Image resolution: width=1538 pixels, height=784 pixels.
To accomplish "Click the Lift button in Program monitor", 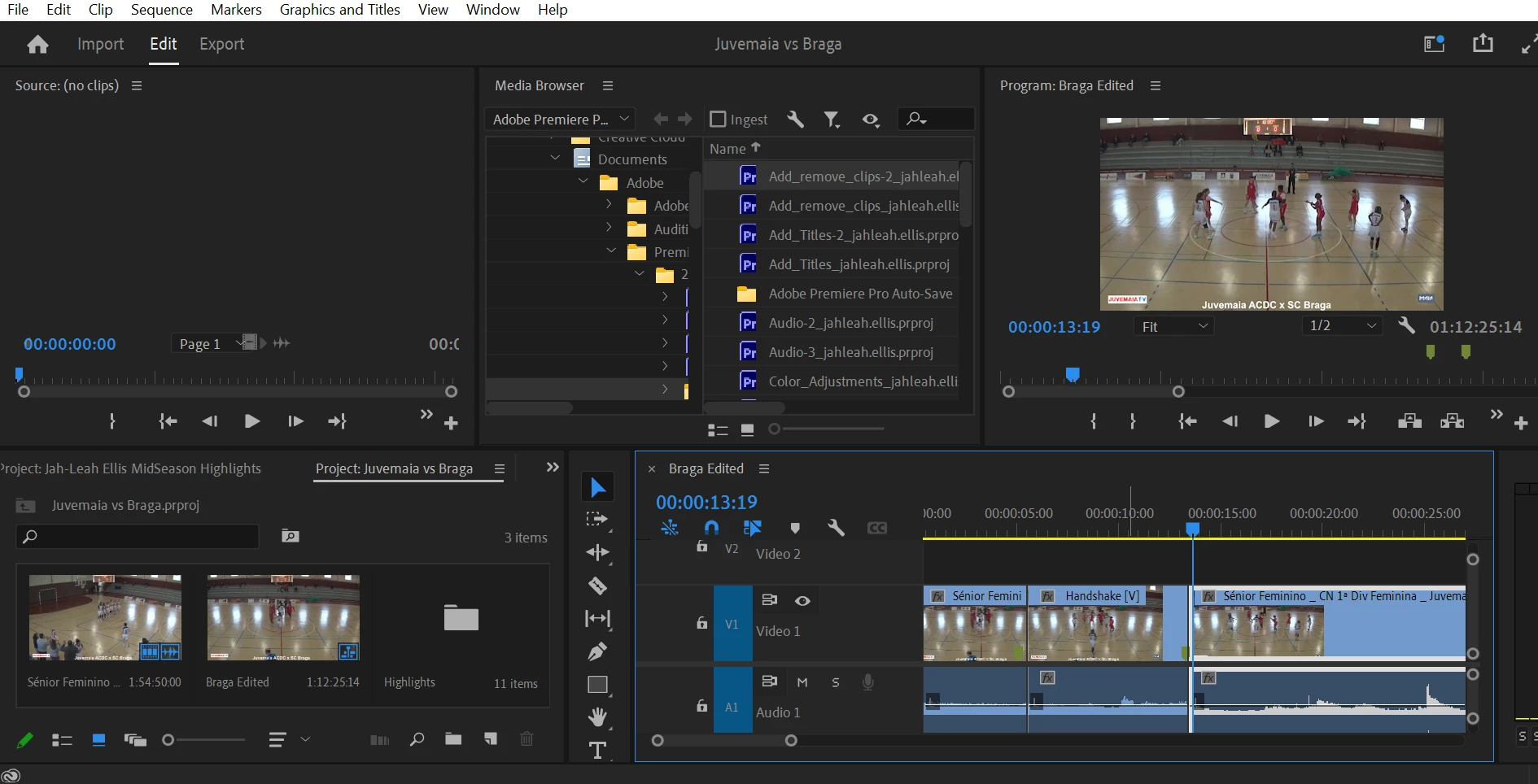I will click(1409, 421).
